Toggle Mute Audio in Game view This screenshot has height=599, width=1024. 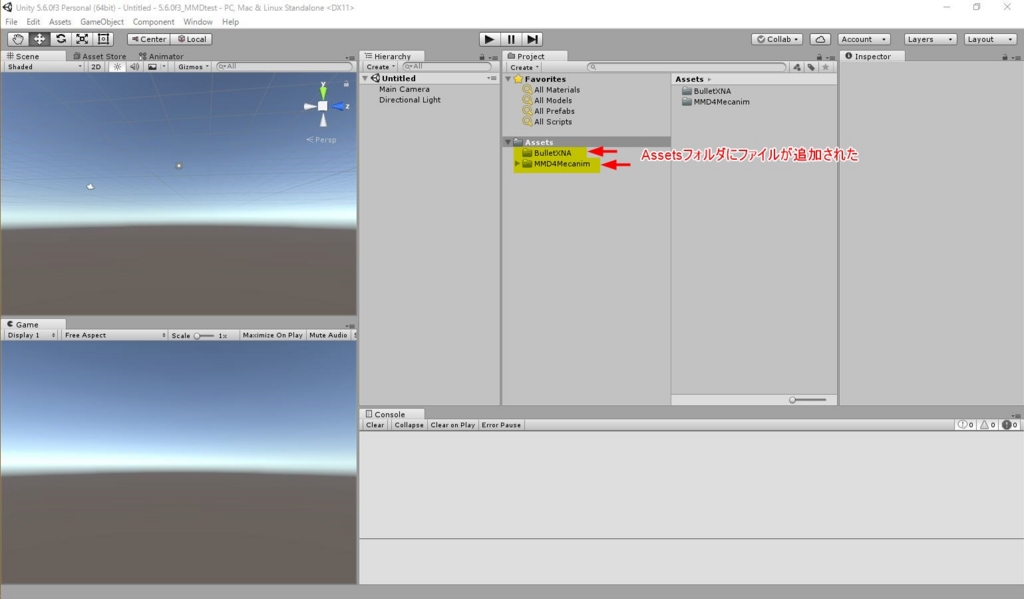point(328,335)
